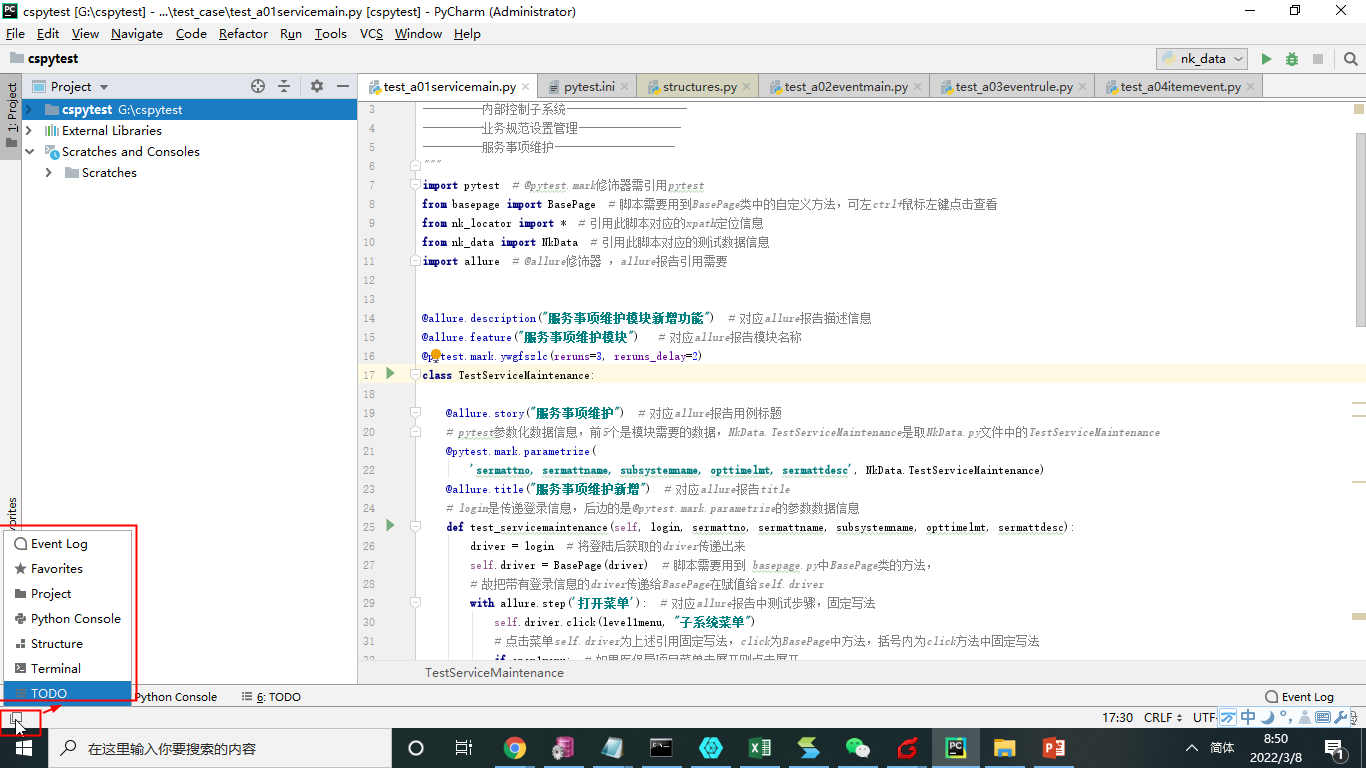Open Project panel settings gear

pyautogui.click(x=317, y=86)
